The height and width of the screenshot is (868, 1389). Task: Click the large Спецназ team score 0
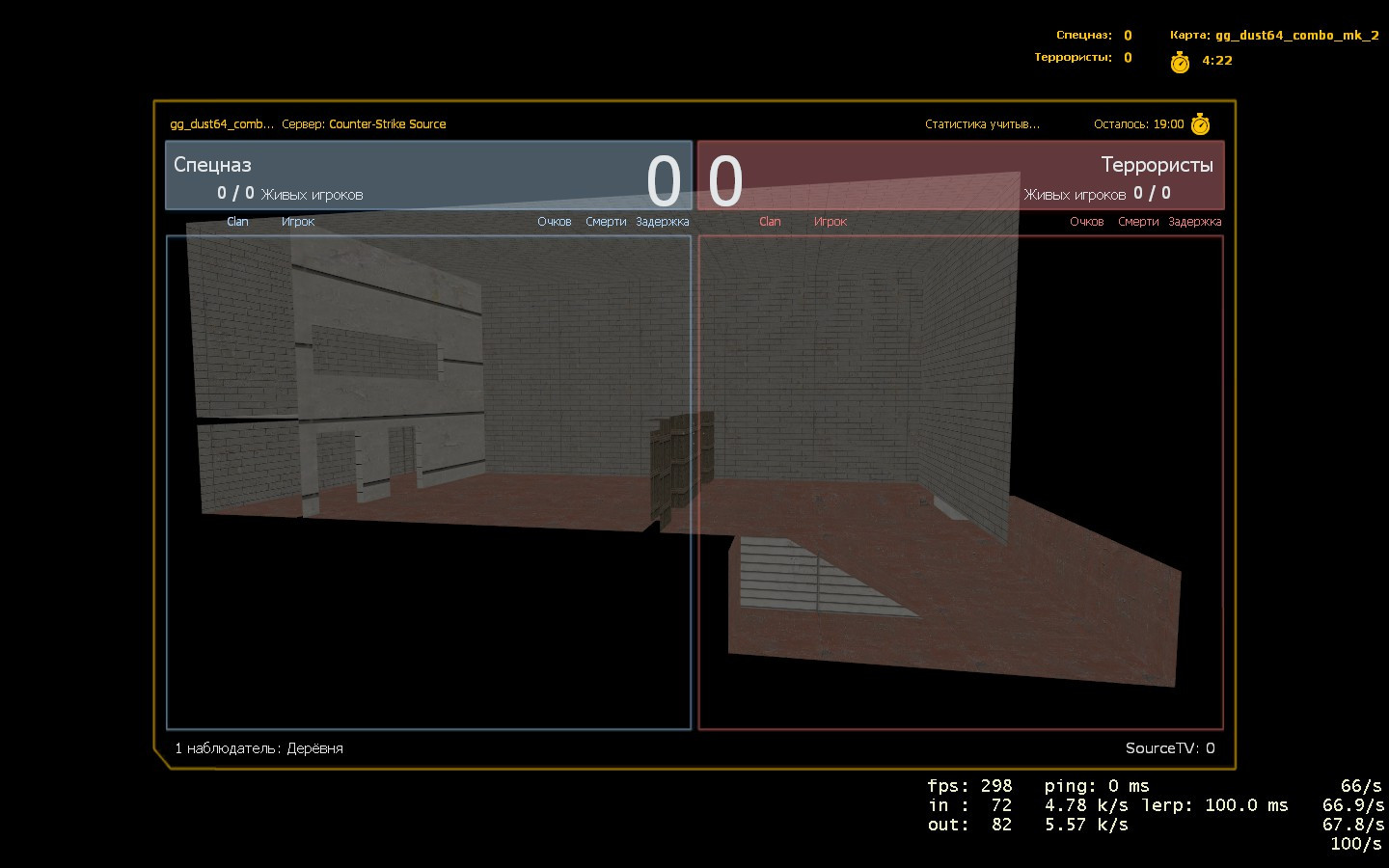coord(664,181)
